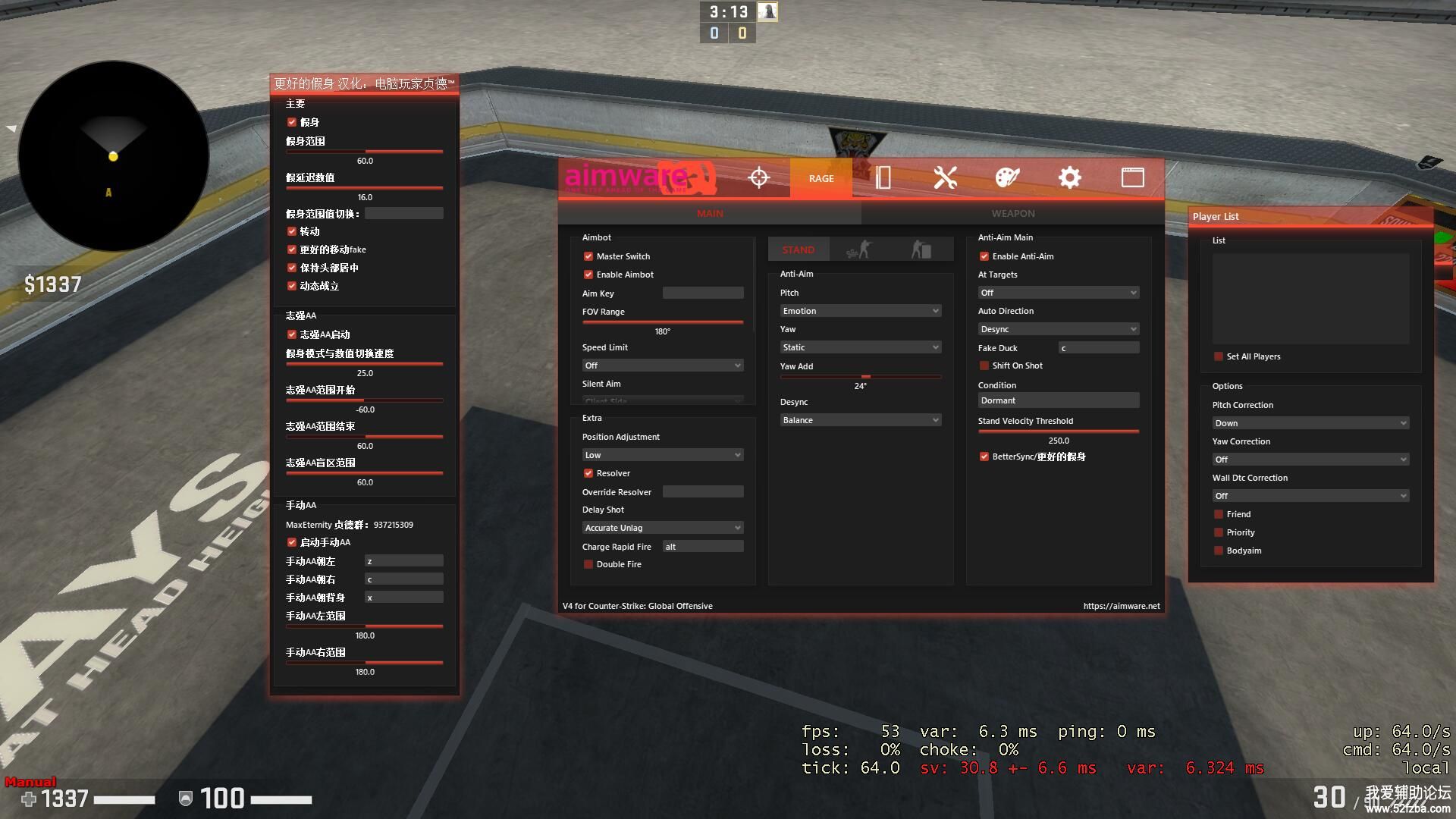The height and width of the screenshot is (819, 1456).
Task: Open the Position Adjustment dropdown
Action: click(663, 455)
